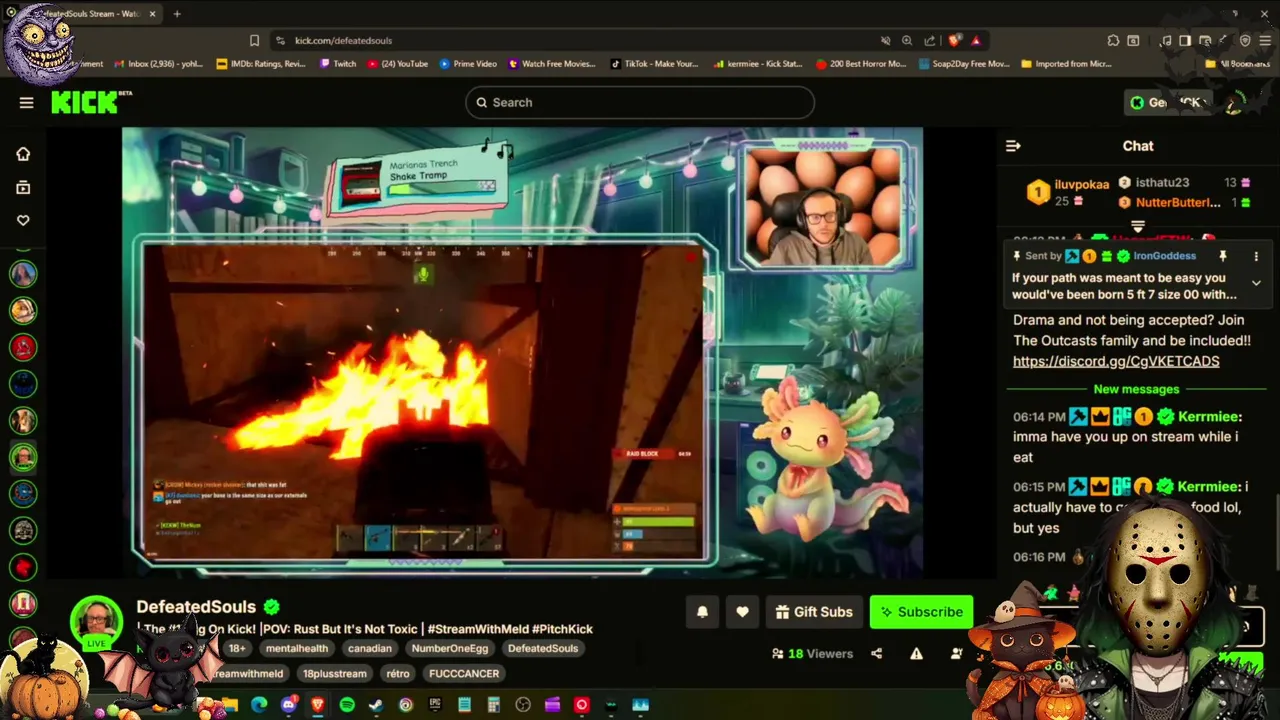Viewport: 1280px width, 720px height.
Task: Click the Gift Subs button
Action: point(813,612)
